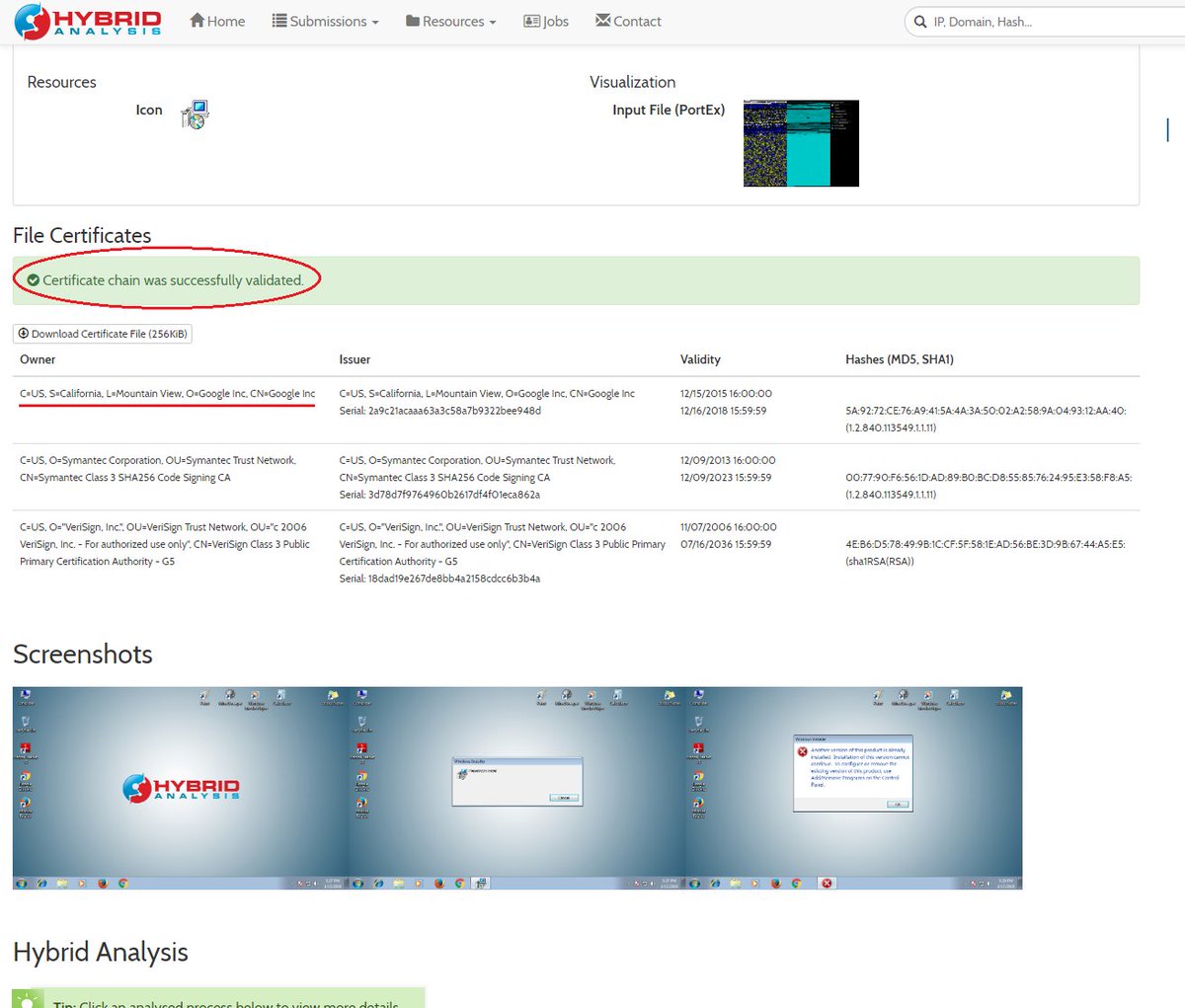
Task: Open the Home page link
Action: (x=217, y=21)
